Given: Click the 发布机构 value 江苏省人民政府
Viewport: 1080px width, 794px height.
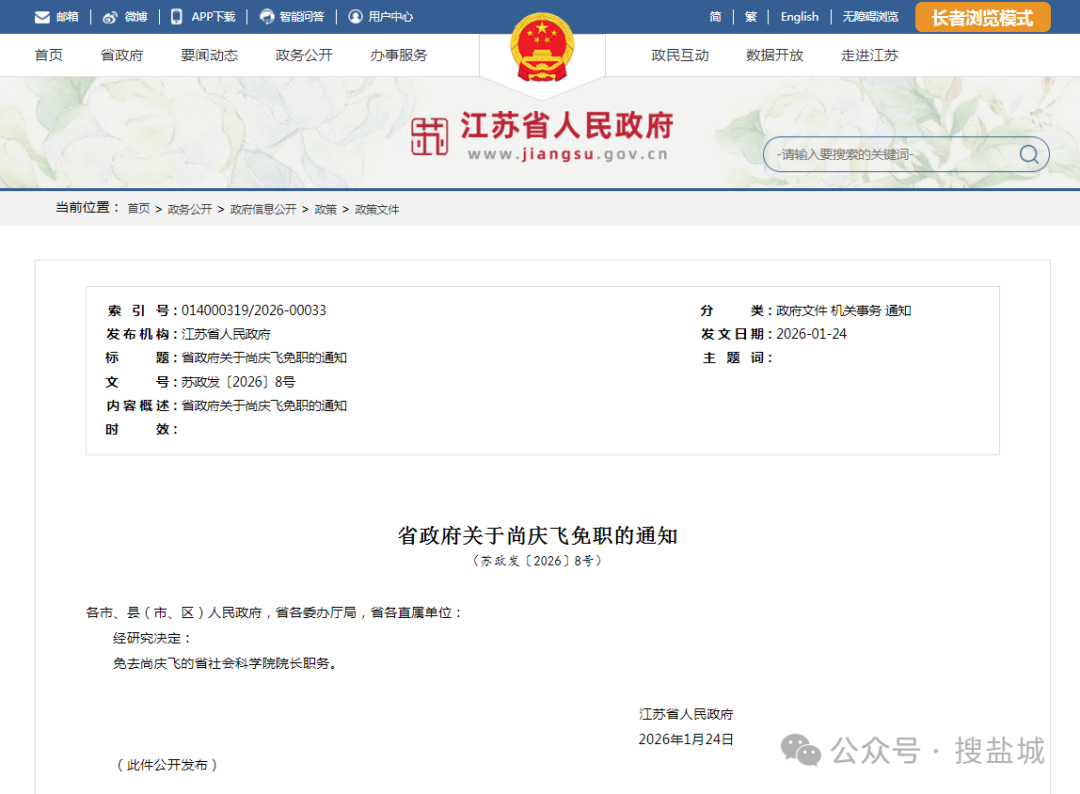Looking at the screenshot, I should tap(226, 334).
